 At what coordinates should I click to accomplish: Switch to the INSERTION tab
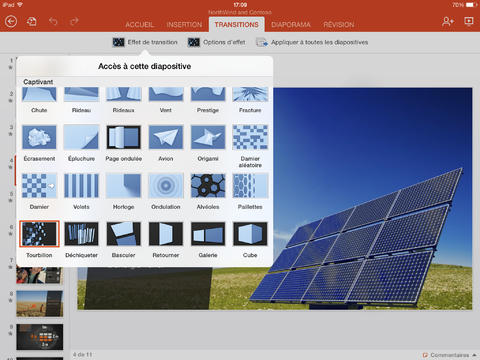[x=184, y=25]
